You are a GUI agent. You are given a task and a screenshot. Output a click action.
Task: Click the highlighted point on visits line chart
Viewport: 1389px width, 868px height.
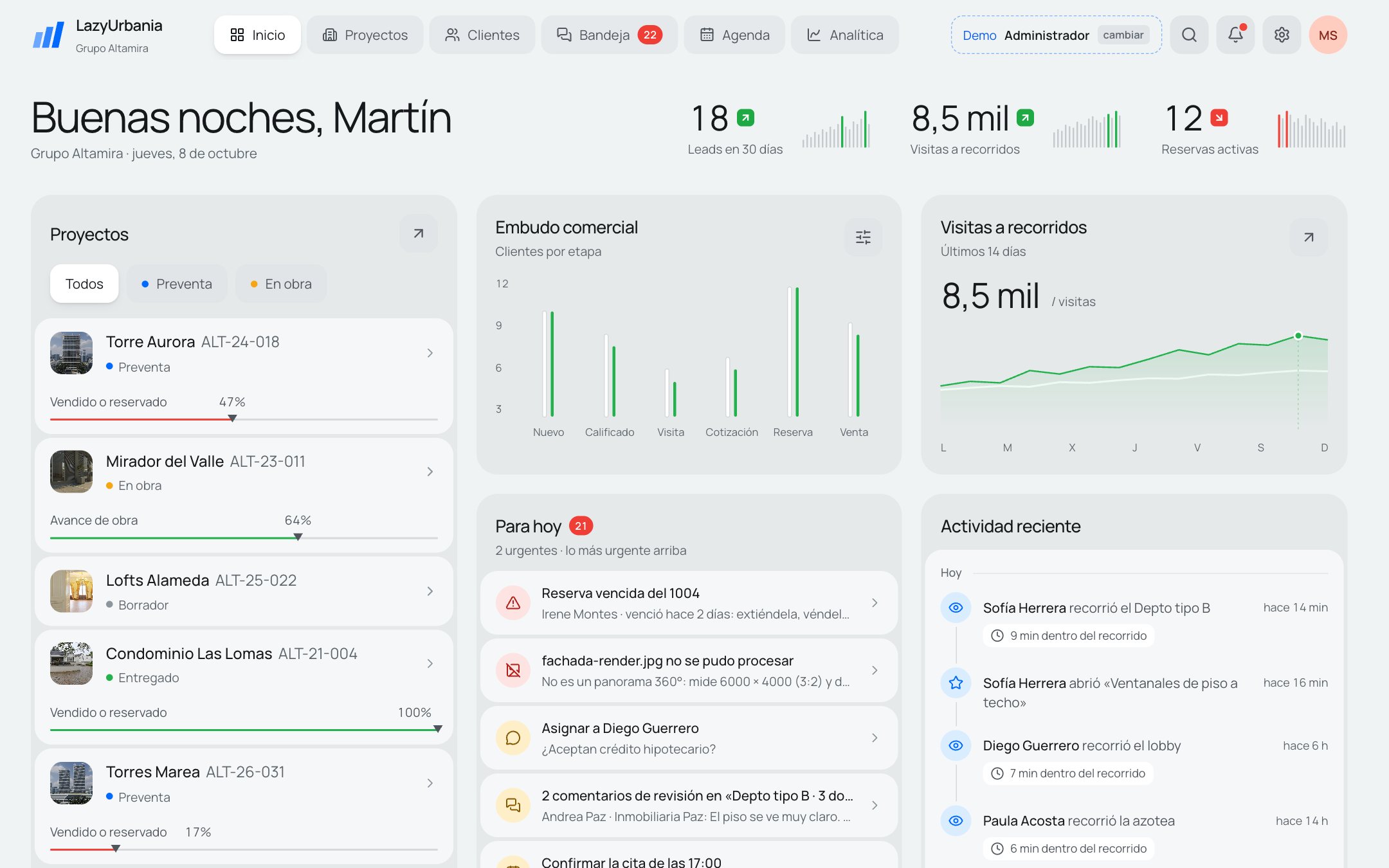(1298, 336)
